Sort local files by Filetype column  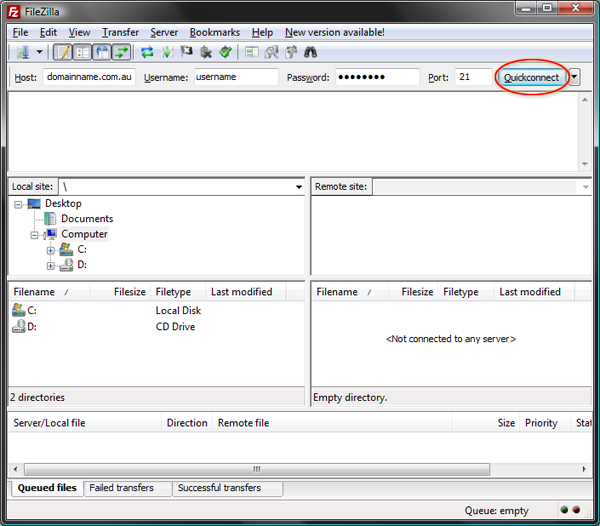point(178,292)
